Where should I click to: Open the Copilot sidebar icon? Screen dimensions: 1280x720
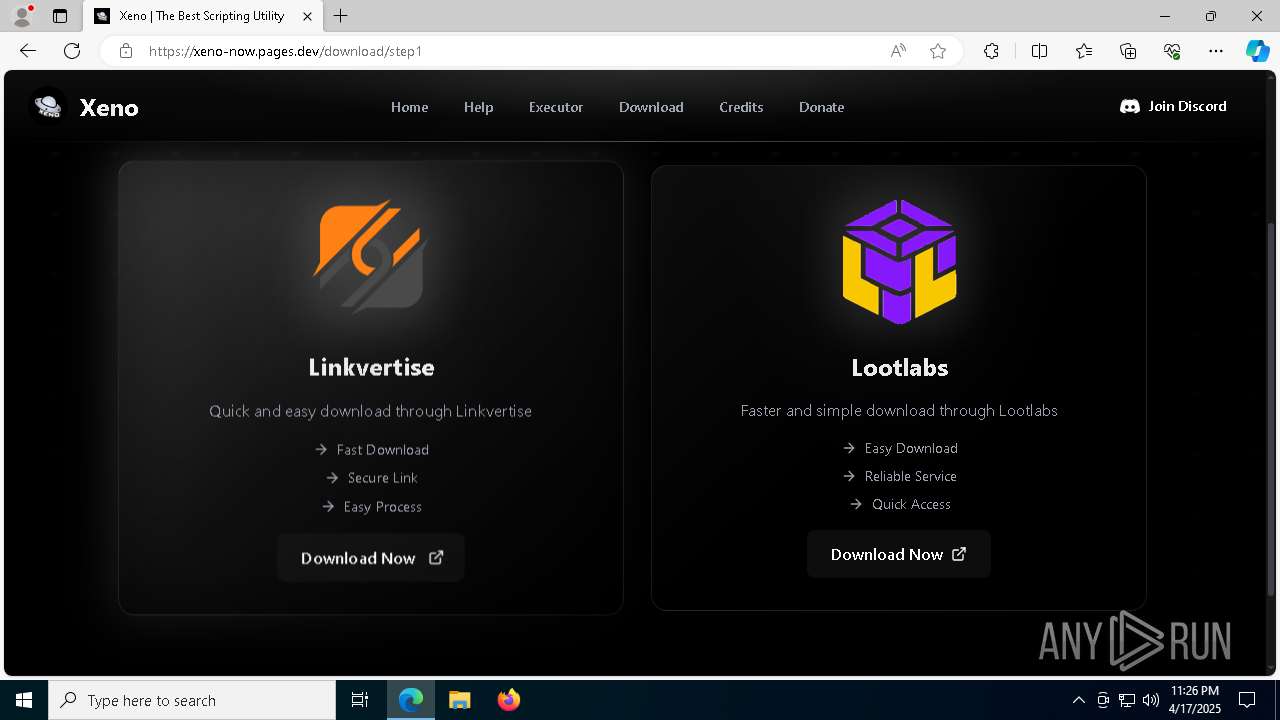coord(1257,51)
